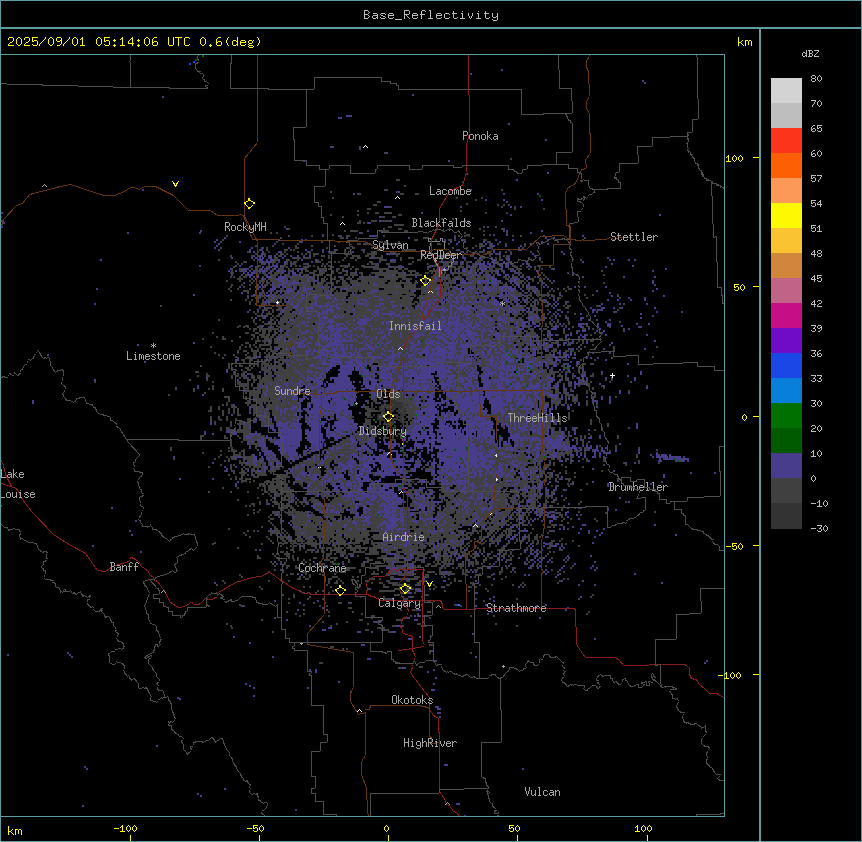Select the ThreeHills label

(x=537, y=418)
